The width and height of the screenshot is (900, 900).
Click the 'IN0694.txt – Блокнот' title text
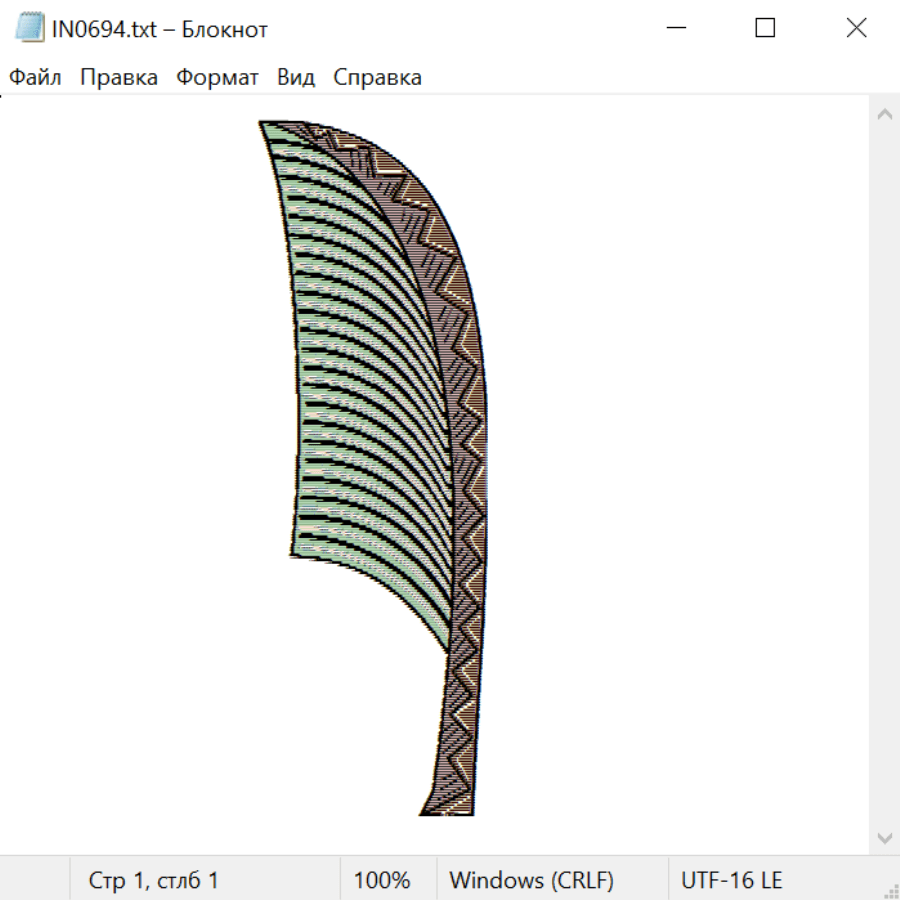160,29
